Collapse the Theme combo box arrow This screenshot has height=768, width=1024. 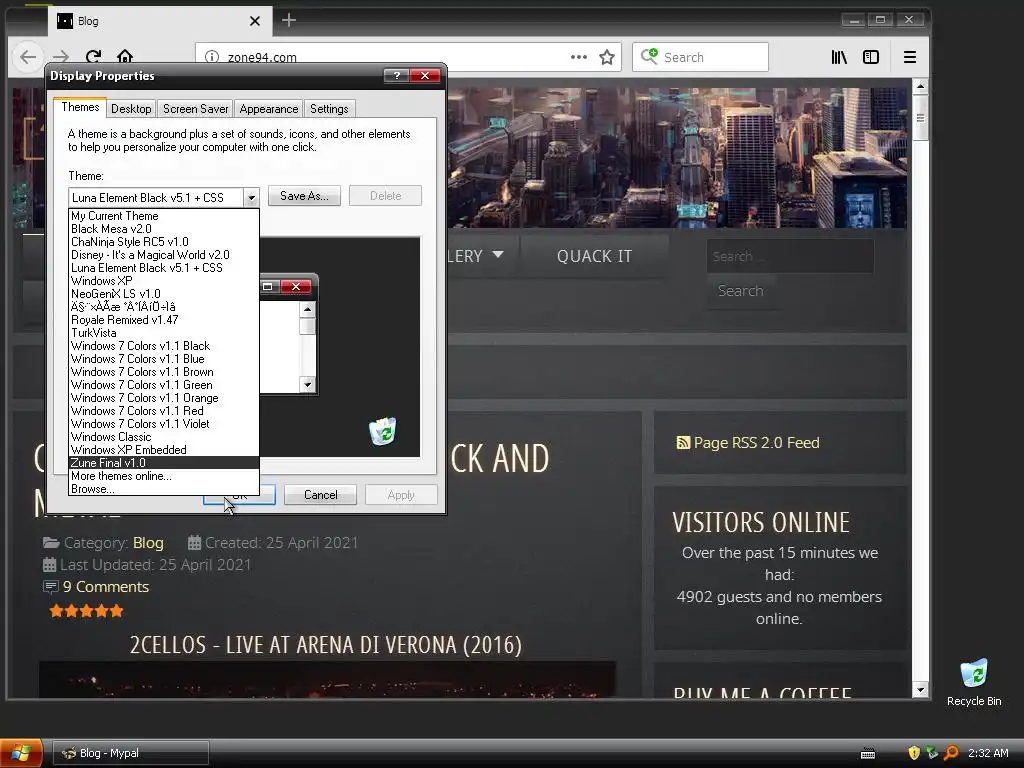(251, 197)
